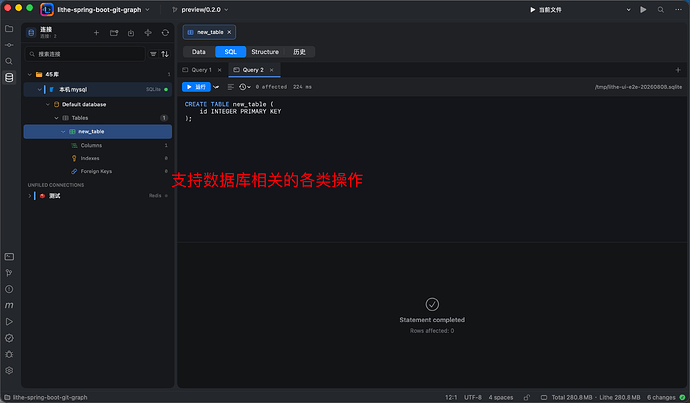Expand the 测试 Redis connection
The height and width of the screenshot is (403, 690).
29,196
